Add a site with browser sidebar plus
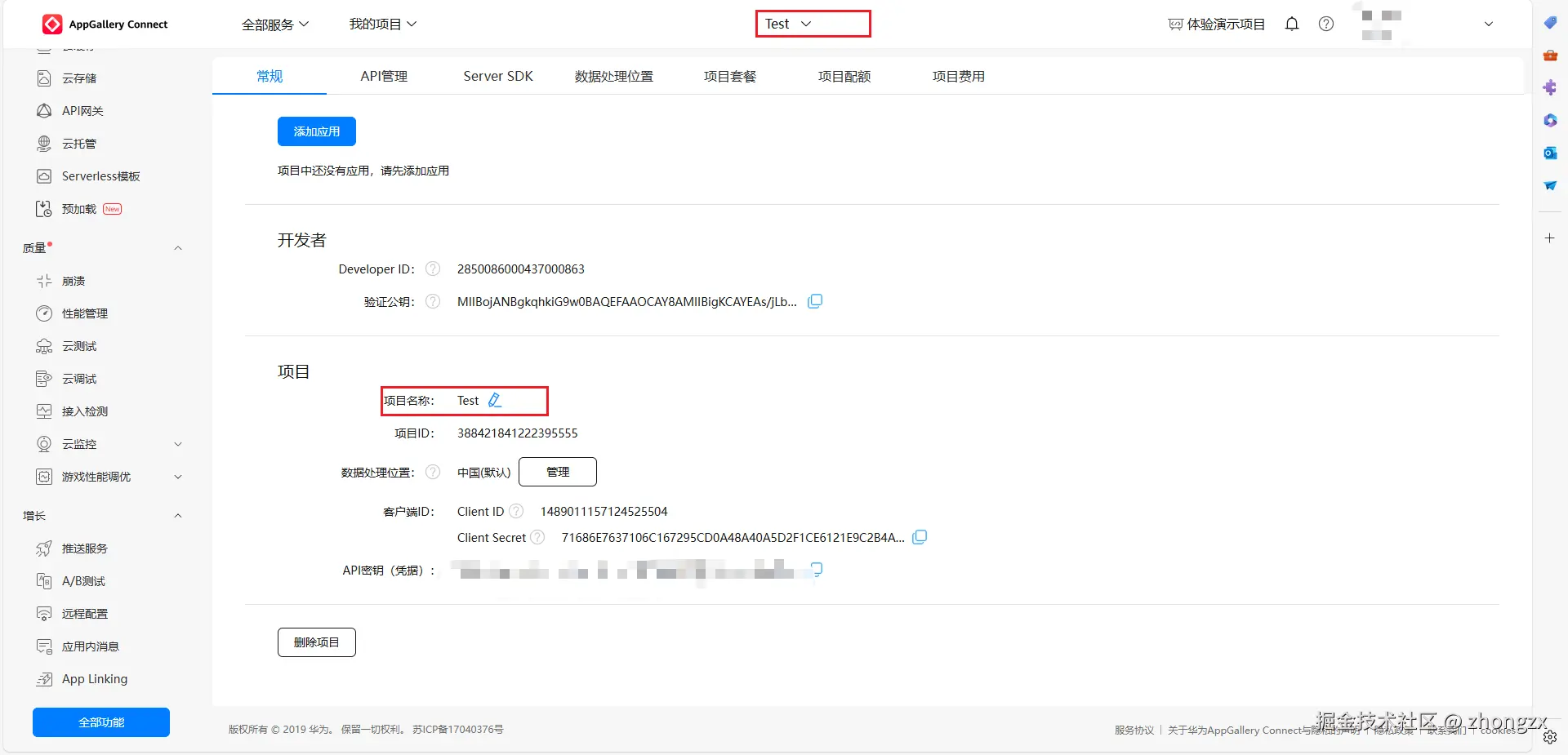The image size is (1568, 755). [x=1550, y=238]
